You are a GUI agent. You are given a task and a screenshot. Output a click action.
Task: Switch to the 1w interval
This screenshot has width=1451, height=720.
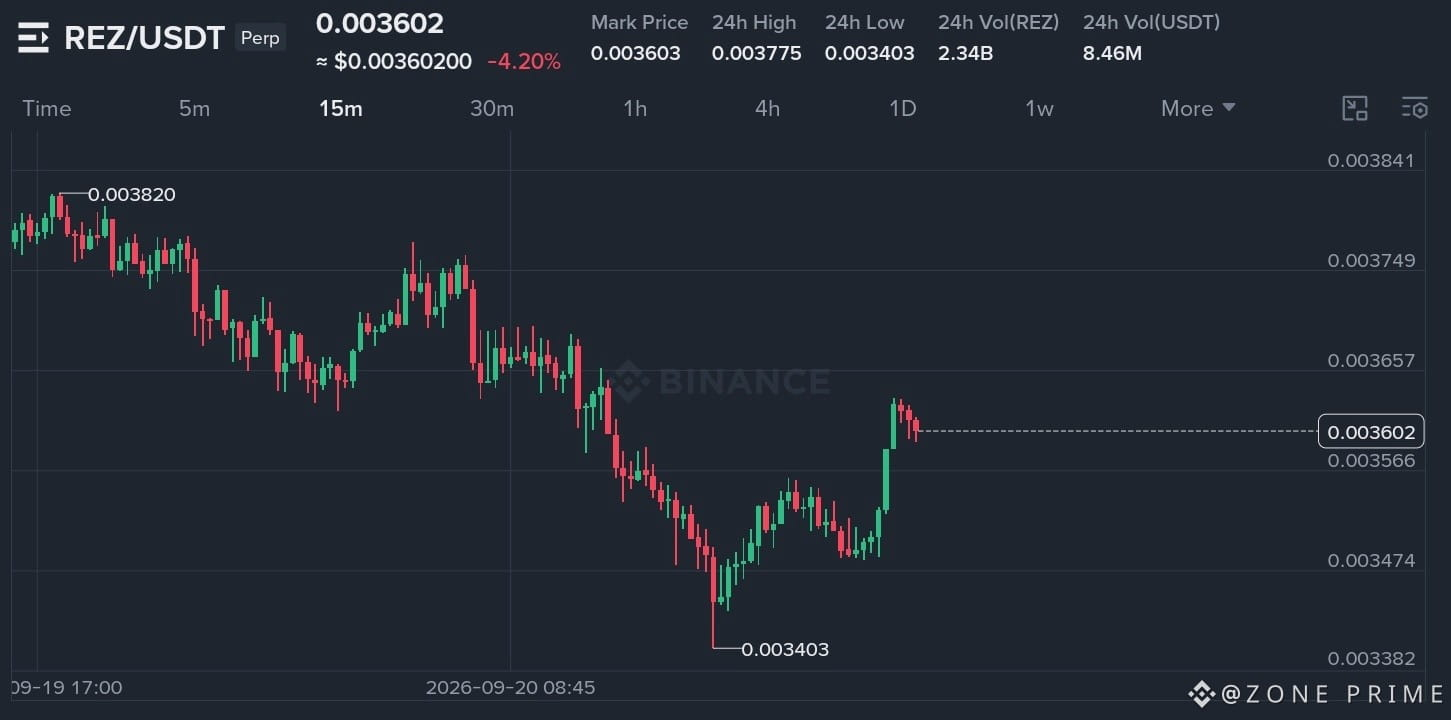[1039, 109]
